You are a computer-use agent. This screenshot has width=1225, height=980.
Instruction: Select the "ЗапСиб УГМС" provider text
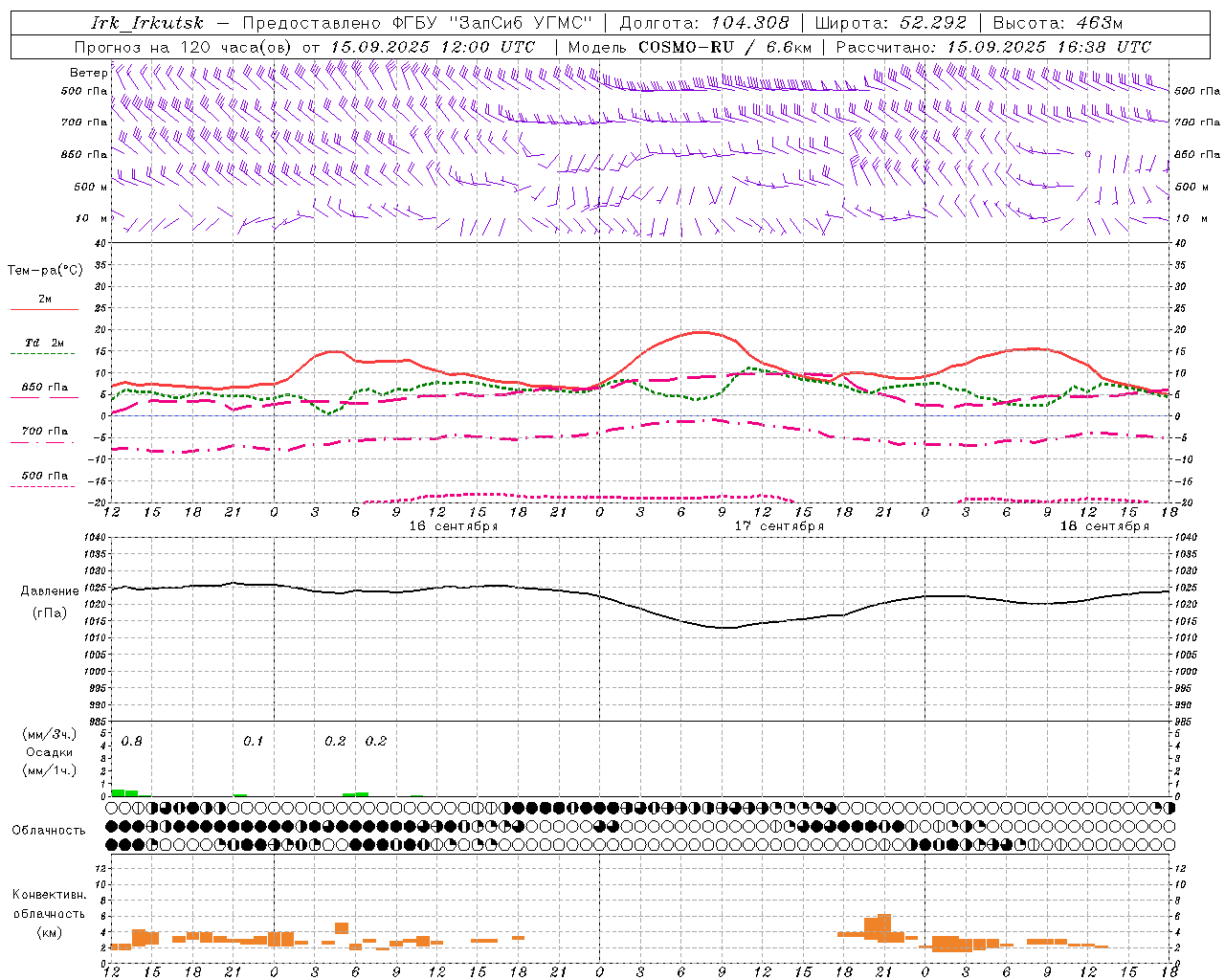pos(522,23)
